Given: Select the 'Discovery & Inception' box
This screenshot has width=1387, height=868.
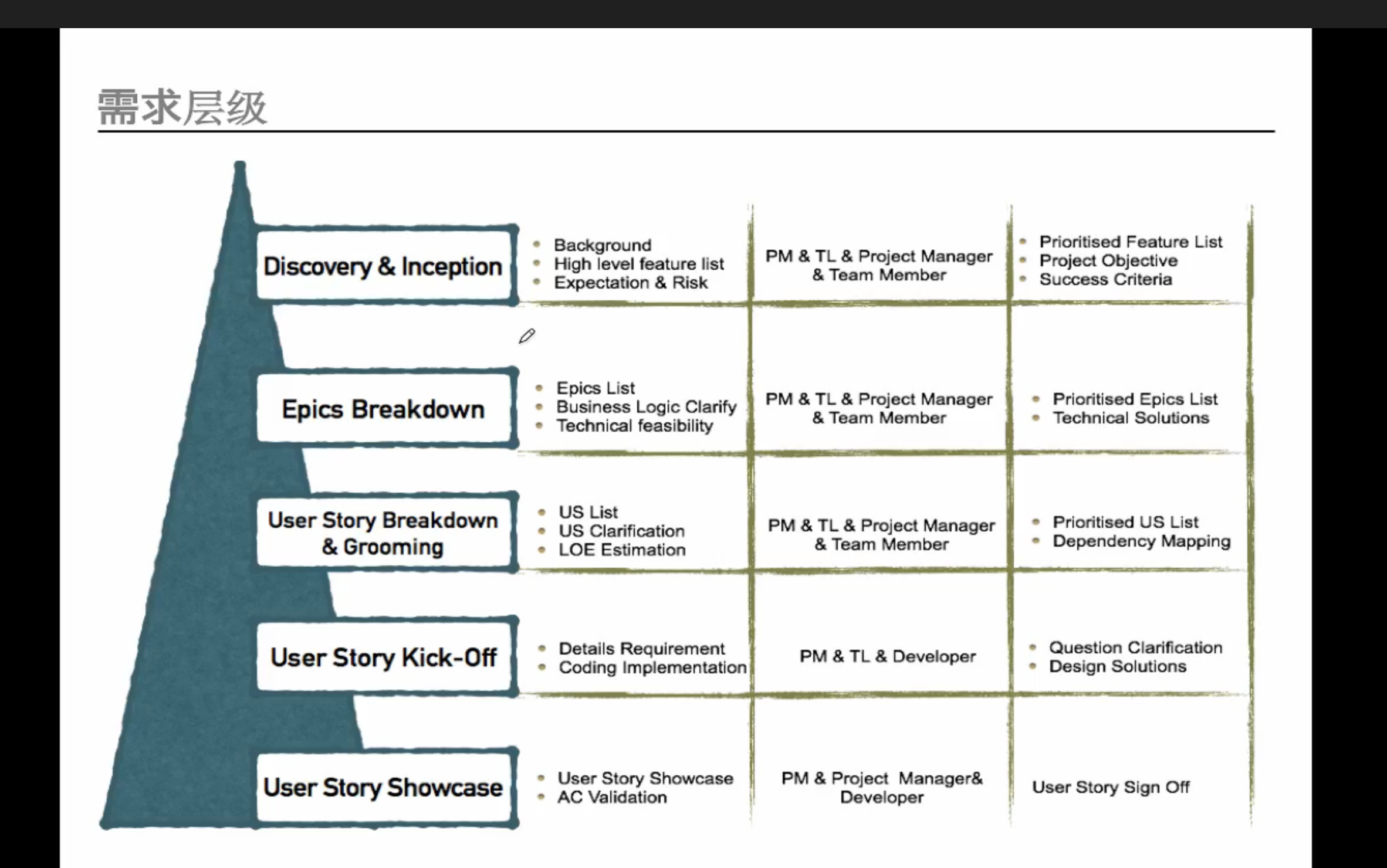Looking at the screenshot, I should coord(384,265).
